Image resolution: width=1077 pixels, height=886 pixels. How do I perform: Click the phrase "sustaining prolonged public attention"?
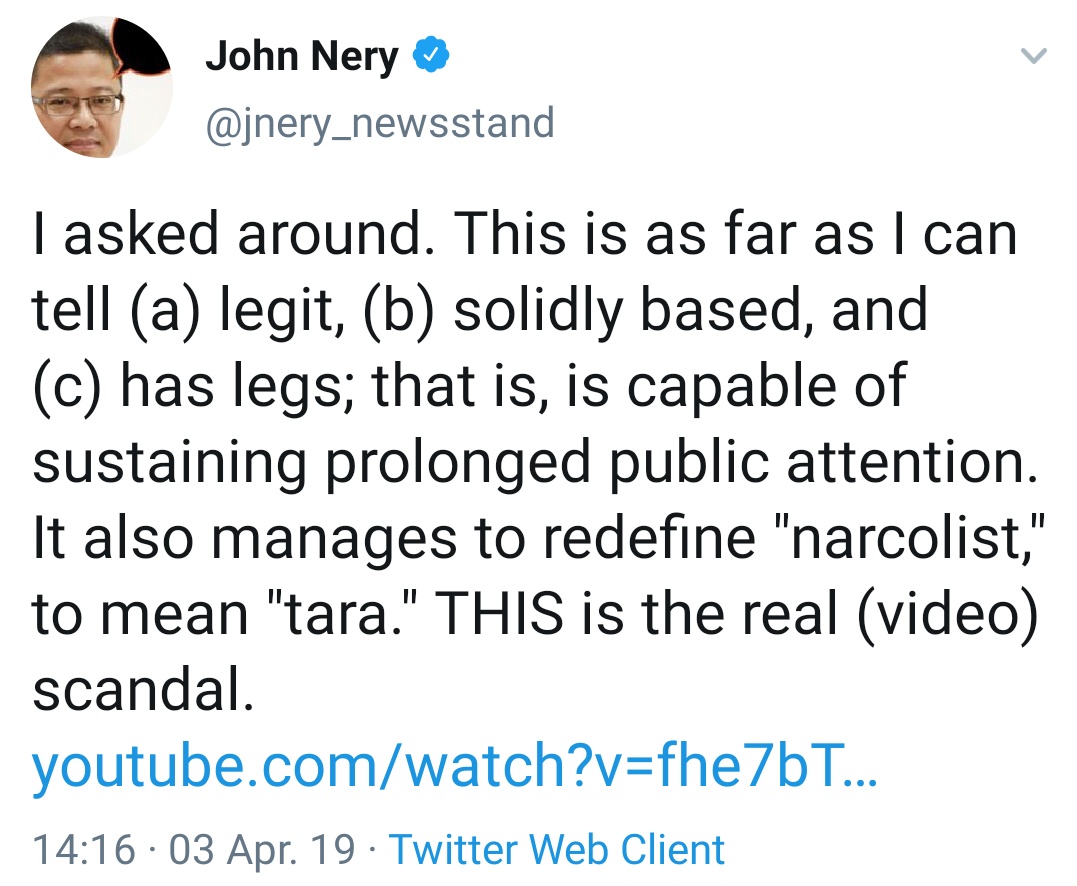[530, 463]
